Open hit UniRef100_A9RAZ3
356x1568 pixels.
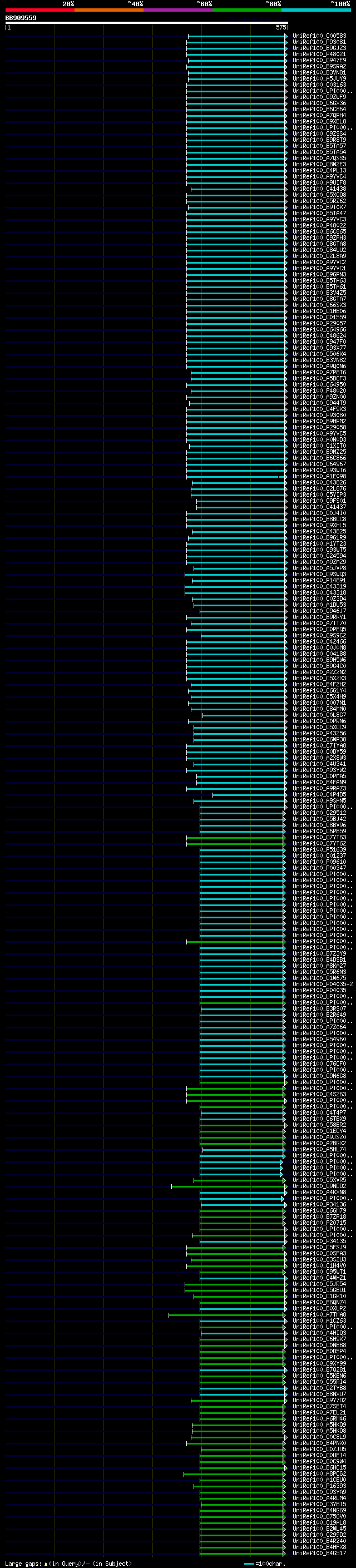(319, 789)
